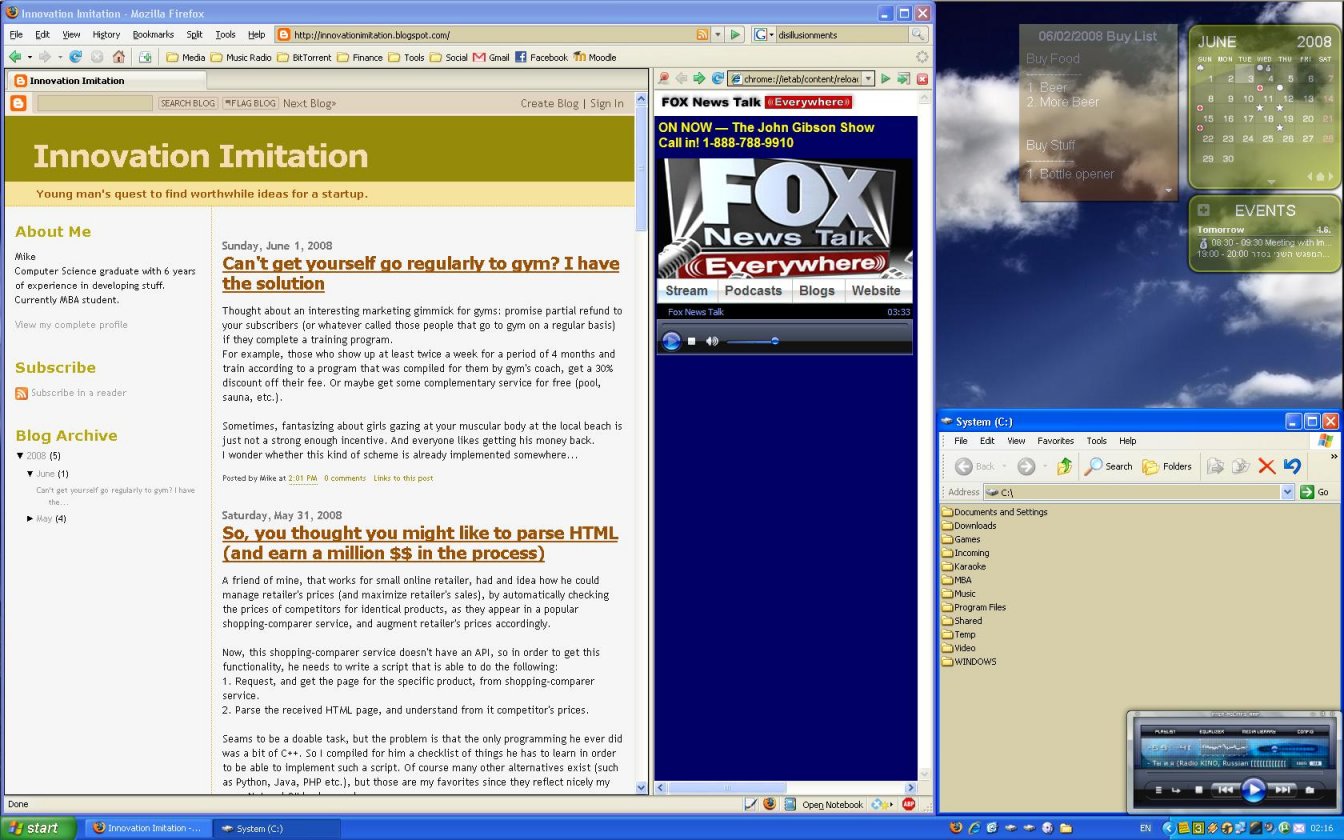This screenshot has height=840, width=1344.
Task: Open the Firefox Home page icon
Action: coord(119,57)
